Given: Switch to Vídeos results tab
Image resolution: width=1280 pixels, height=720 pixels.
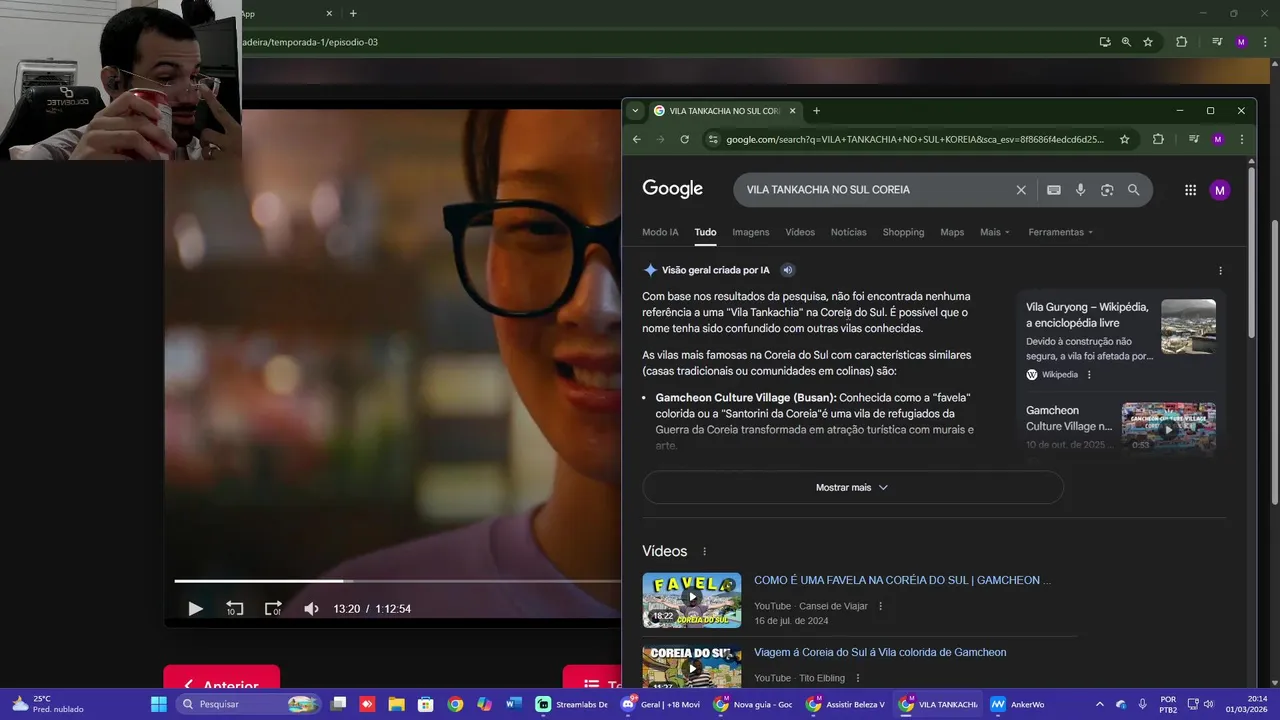Looking at the screenshot, I should pyautogui.click(x=800, y=232).
